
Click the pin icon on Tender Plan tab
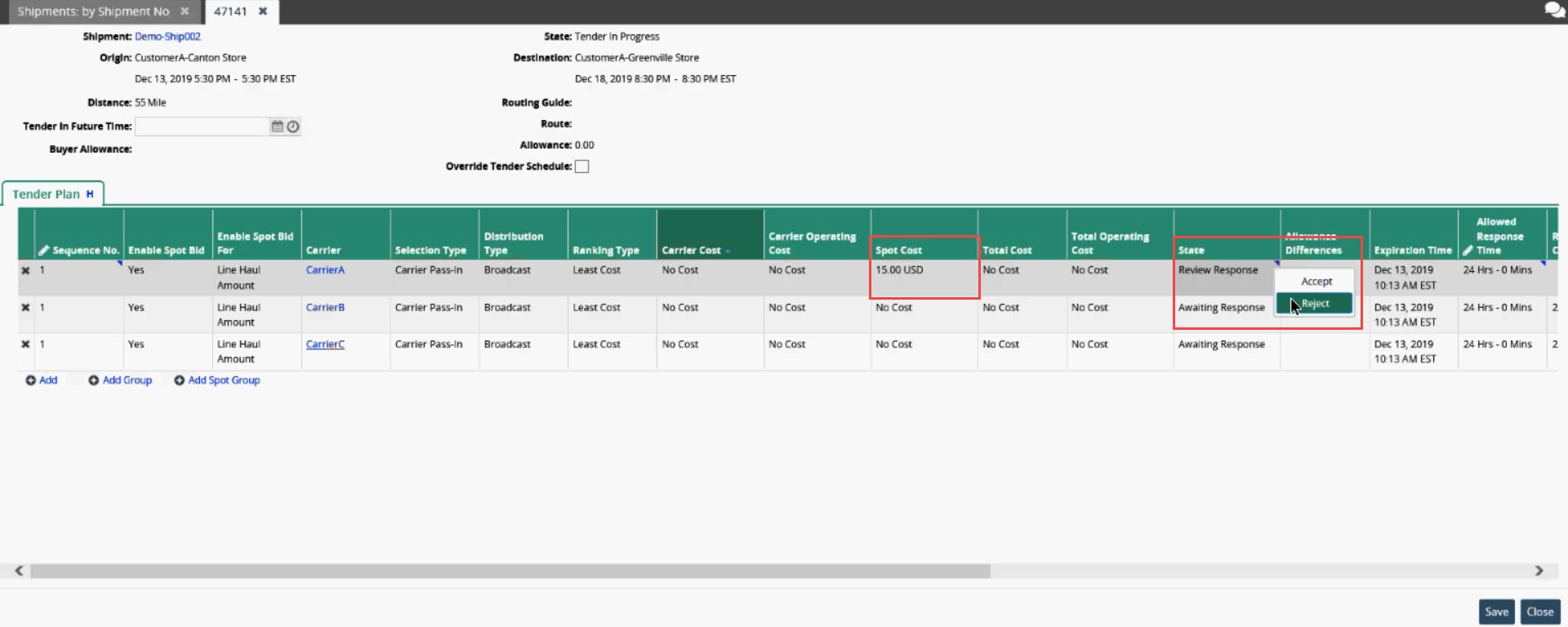90,194
